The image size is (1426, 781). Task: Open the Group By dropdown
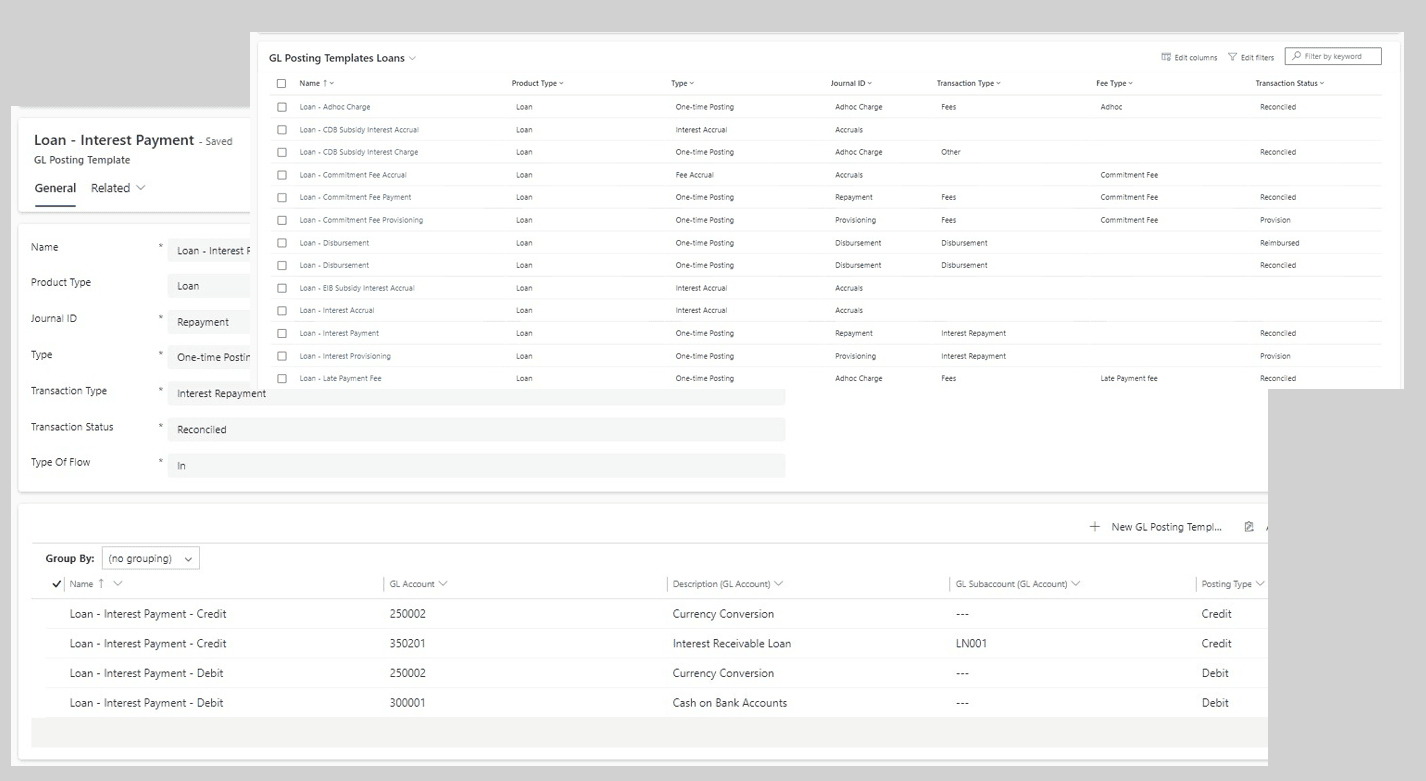tap(151, 558)
